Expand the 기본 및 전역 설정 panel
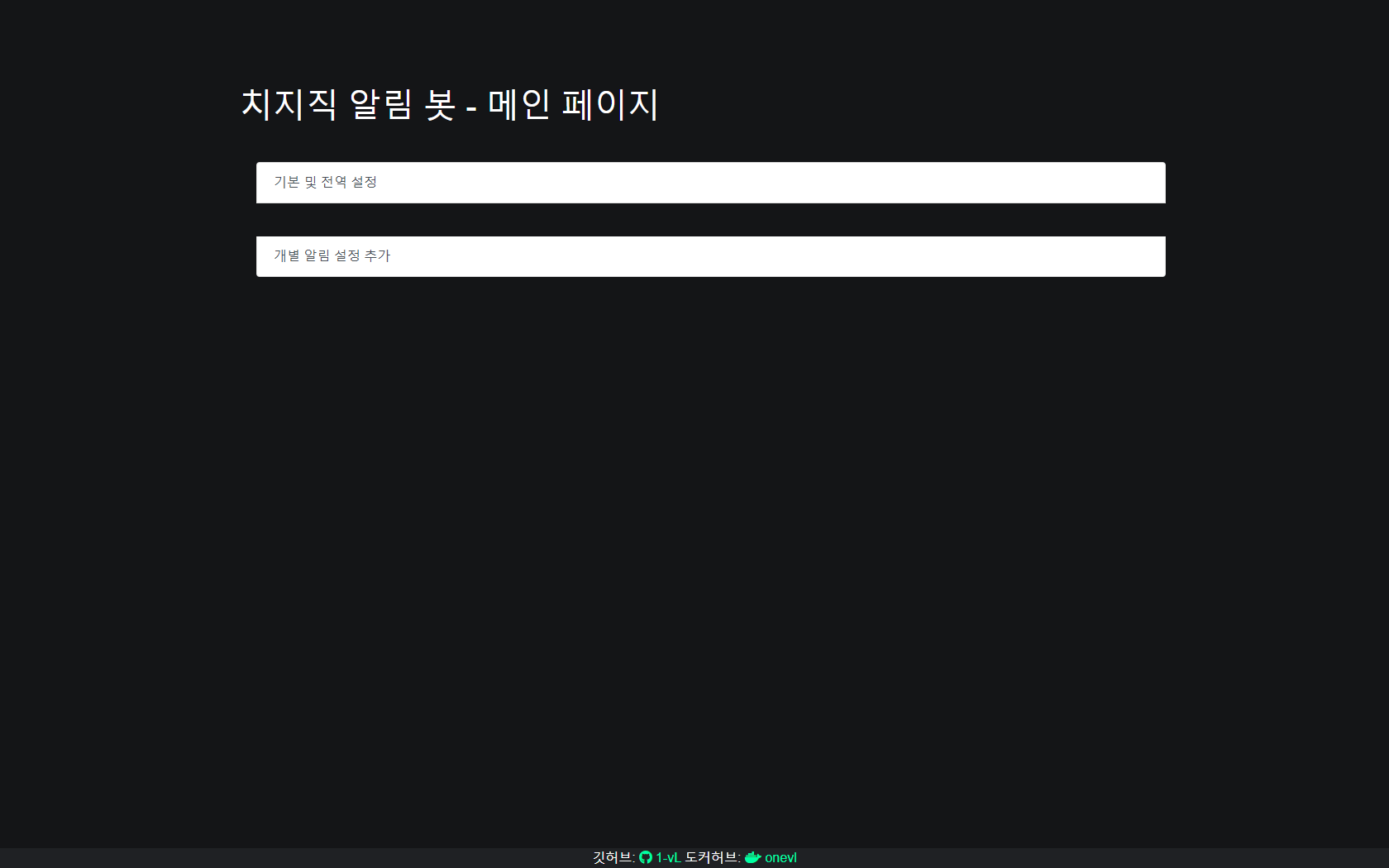 (711, 183)
